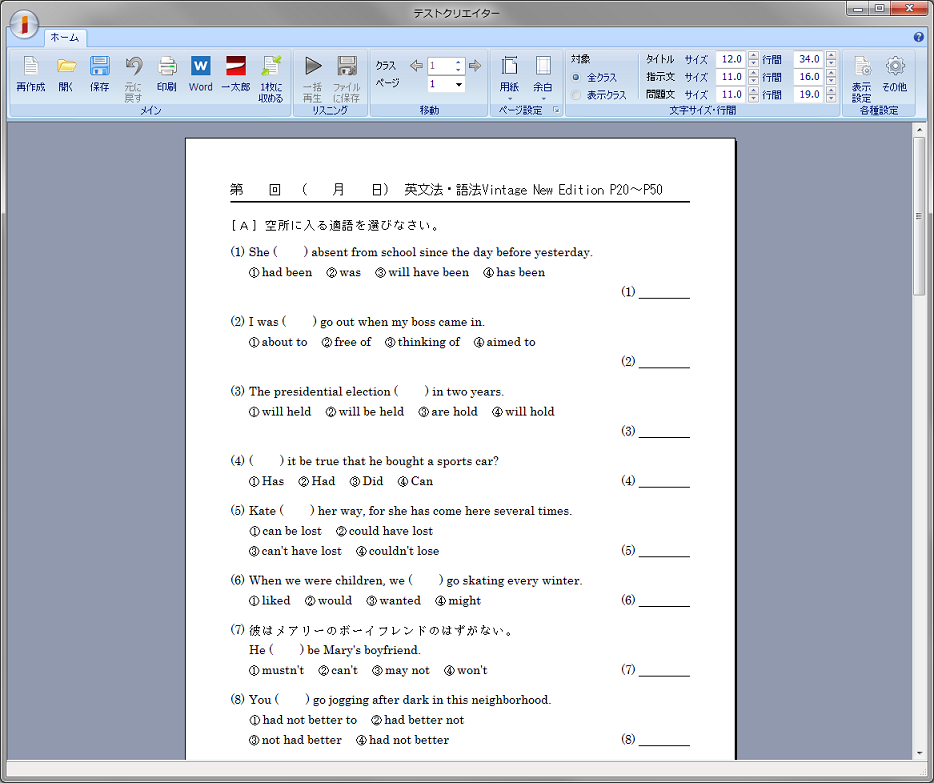Open the ページ number dropdown

pyautogui.click(x=459, y=85)
